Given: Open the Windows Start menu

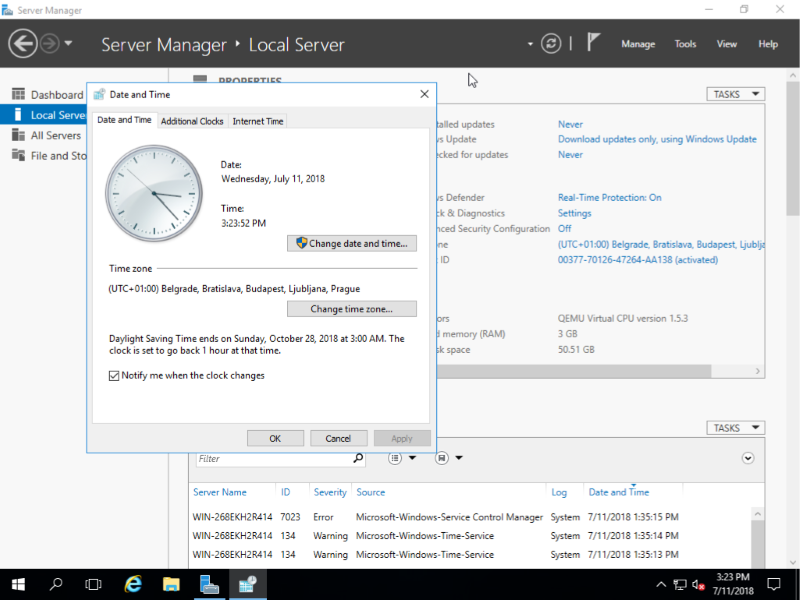Looking at the screenshot, I should [x=18, y=585].
